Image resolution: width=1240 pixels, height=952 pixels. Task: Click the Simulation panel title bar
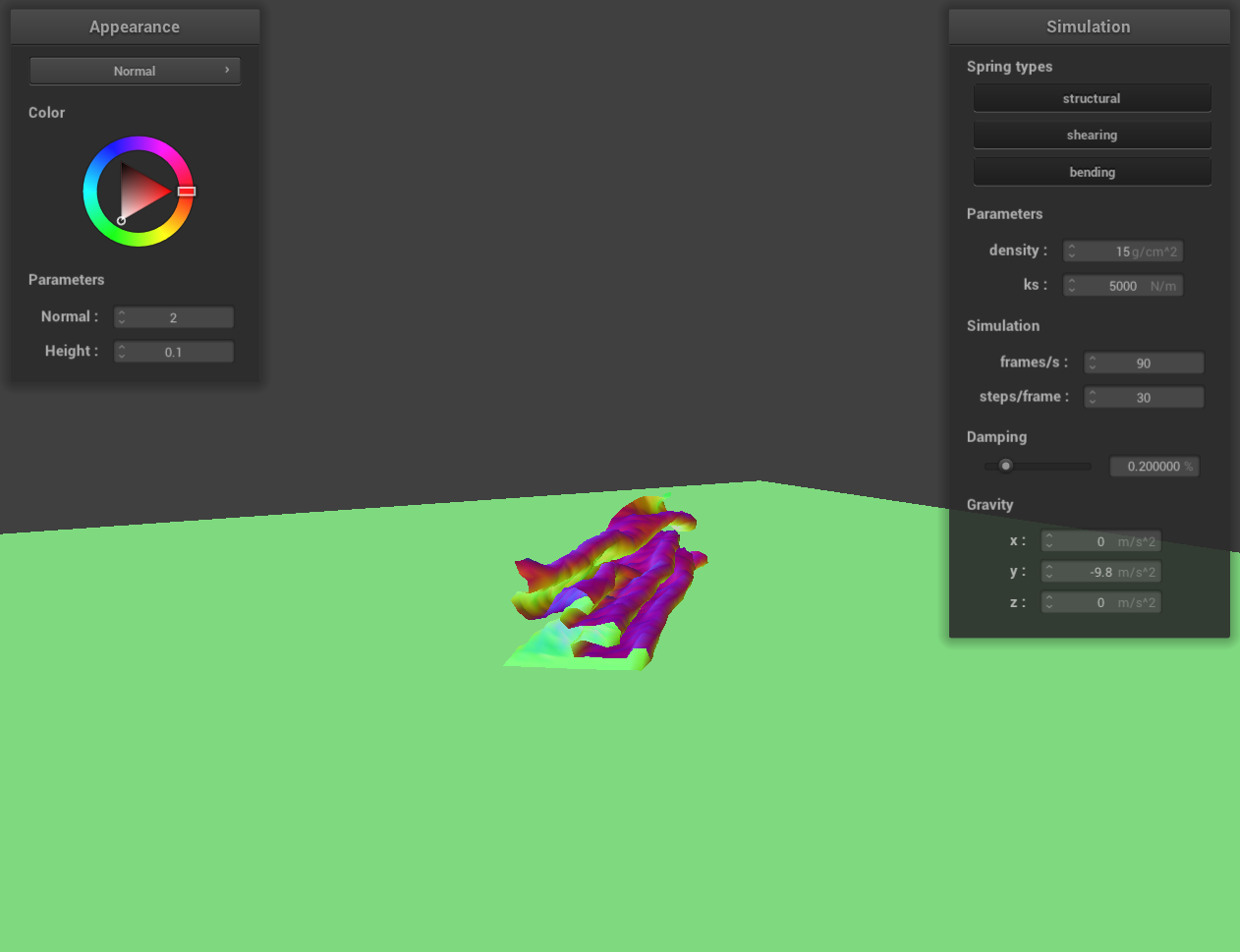point(1089,27)
